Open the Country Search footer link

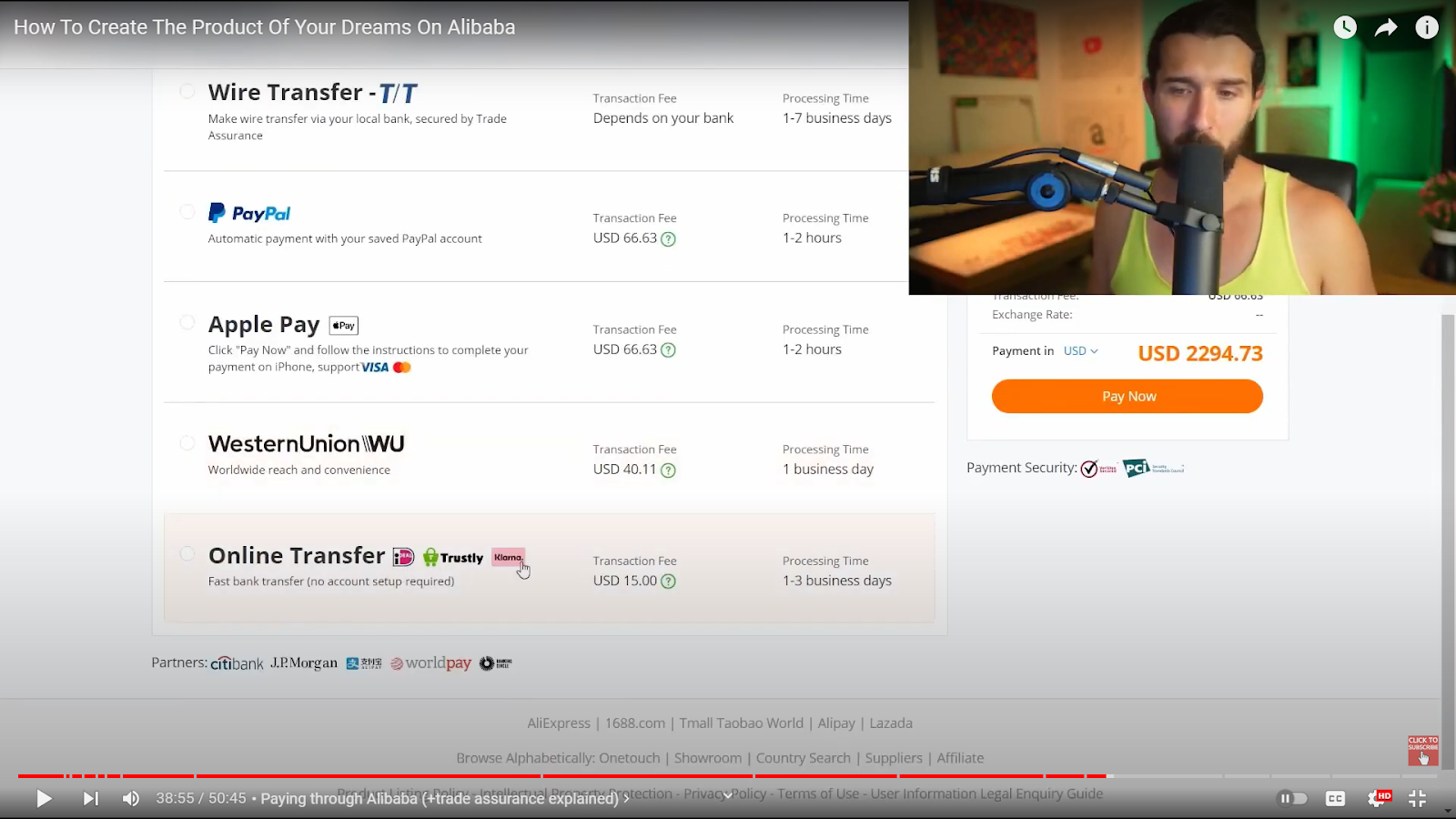[x=804, y=758]
